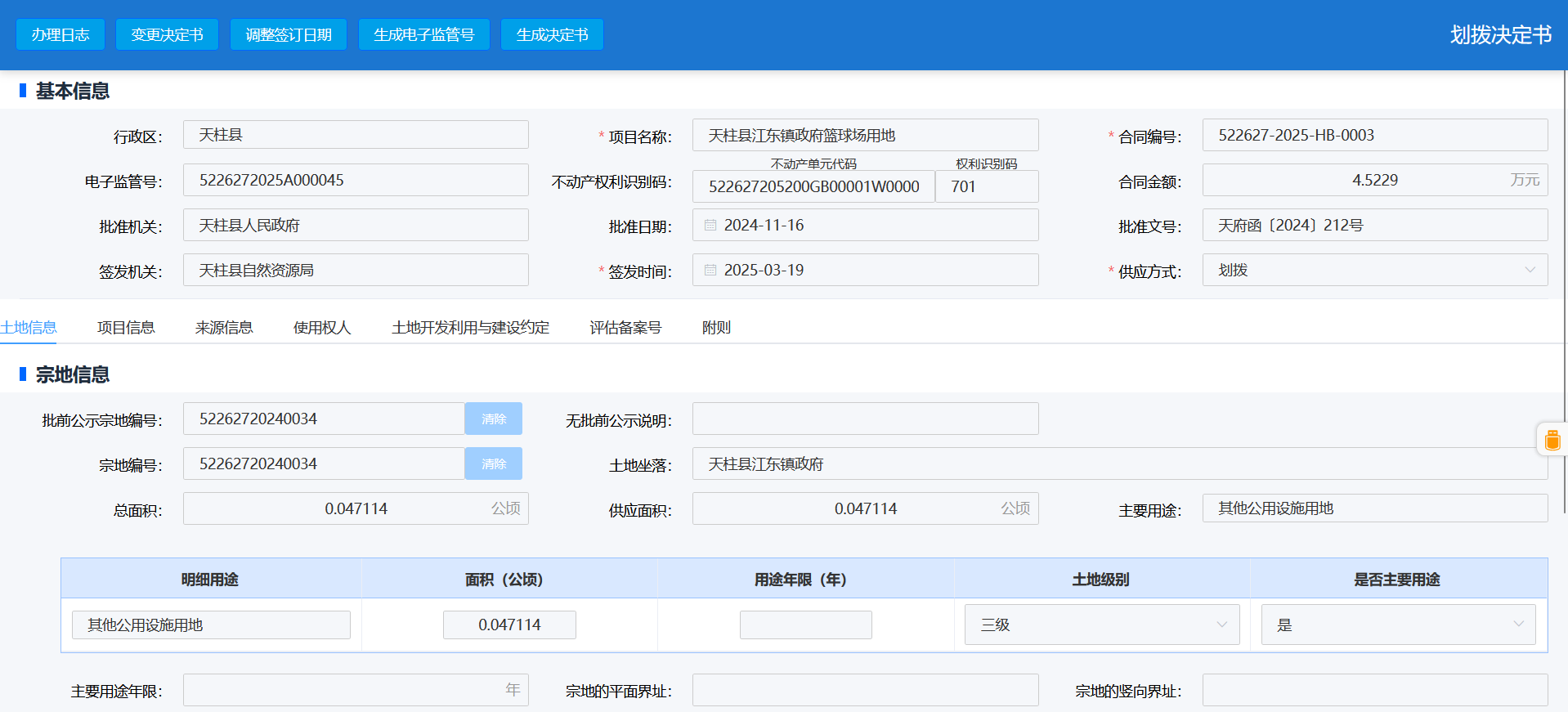Screen dimensions: 1568x712
Task: Click the 无批前公示说明 input field
Action: pos(865,419)
